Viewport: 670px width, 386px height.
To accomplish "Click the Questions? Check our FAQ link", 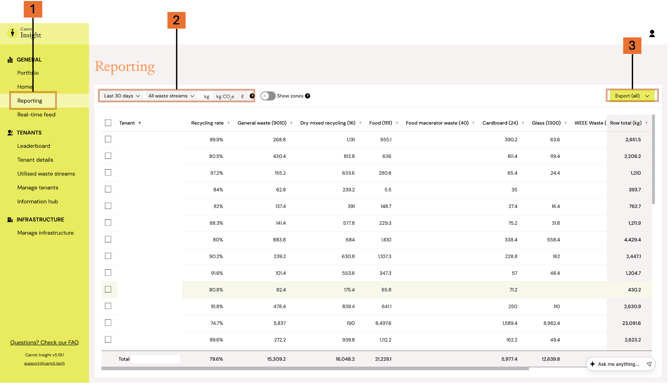I will [x=44, y=342].
